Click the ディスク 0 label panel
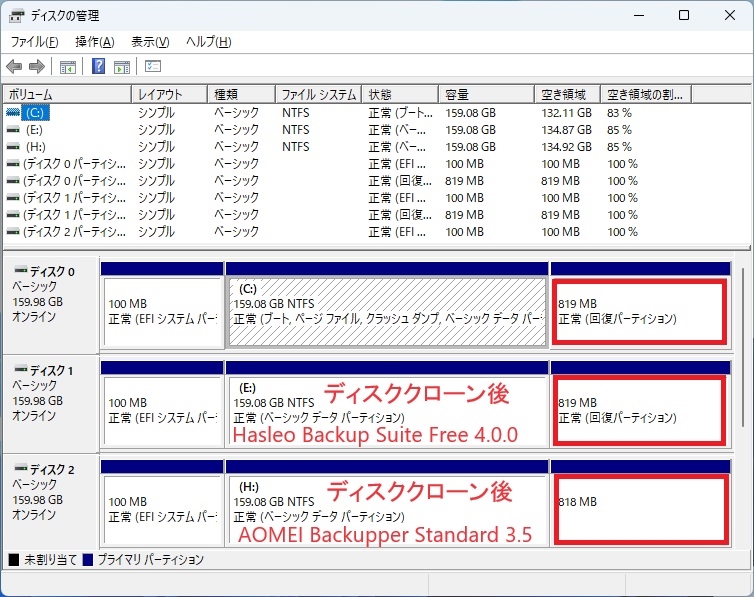The width and height of the screenshot is (754, 597). pyautogui.click(x=50, y=305)
